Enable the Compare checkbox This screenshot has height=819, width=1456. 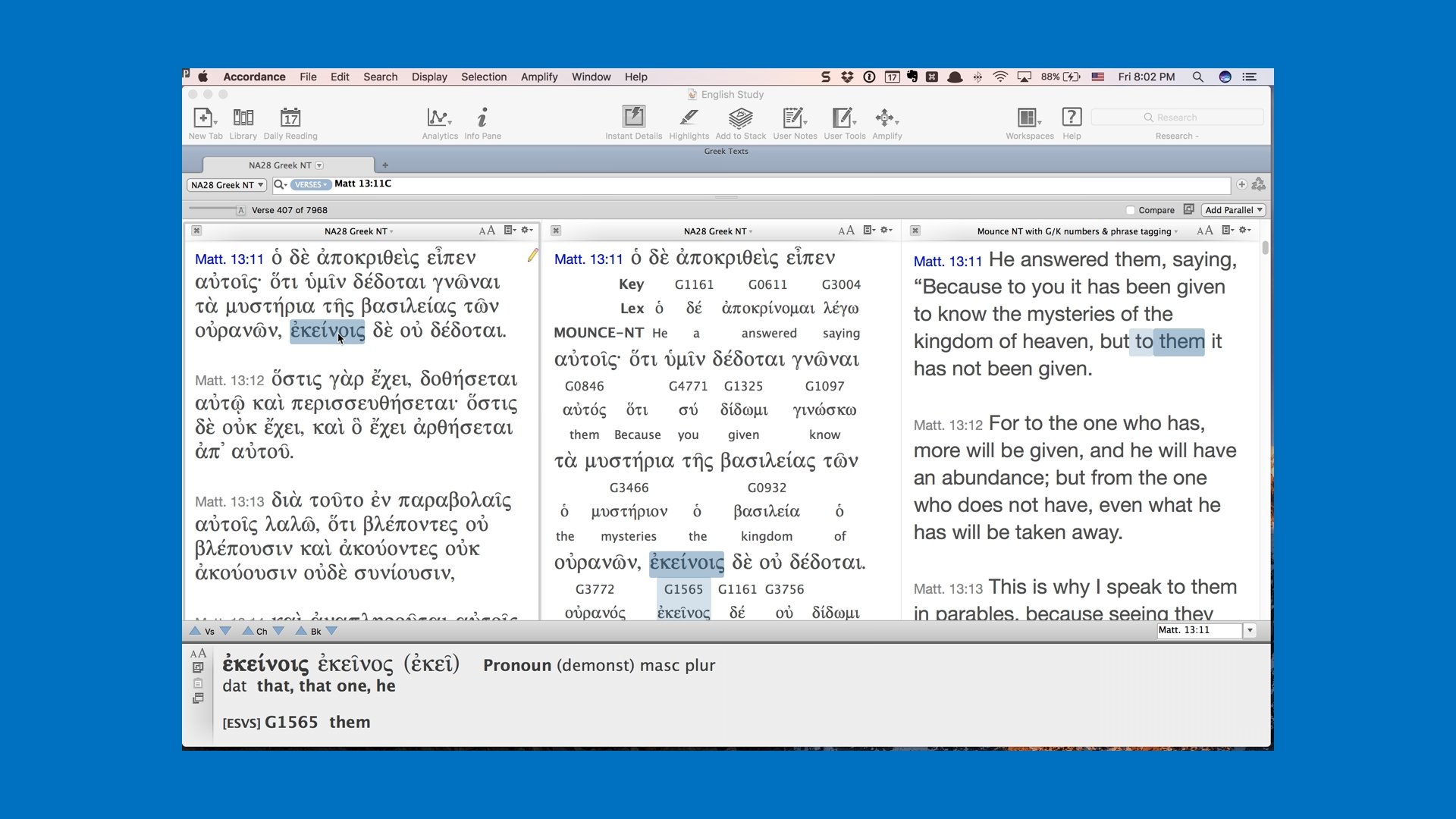point(1130,210)
